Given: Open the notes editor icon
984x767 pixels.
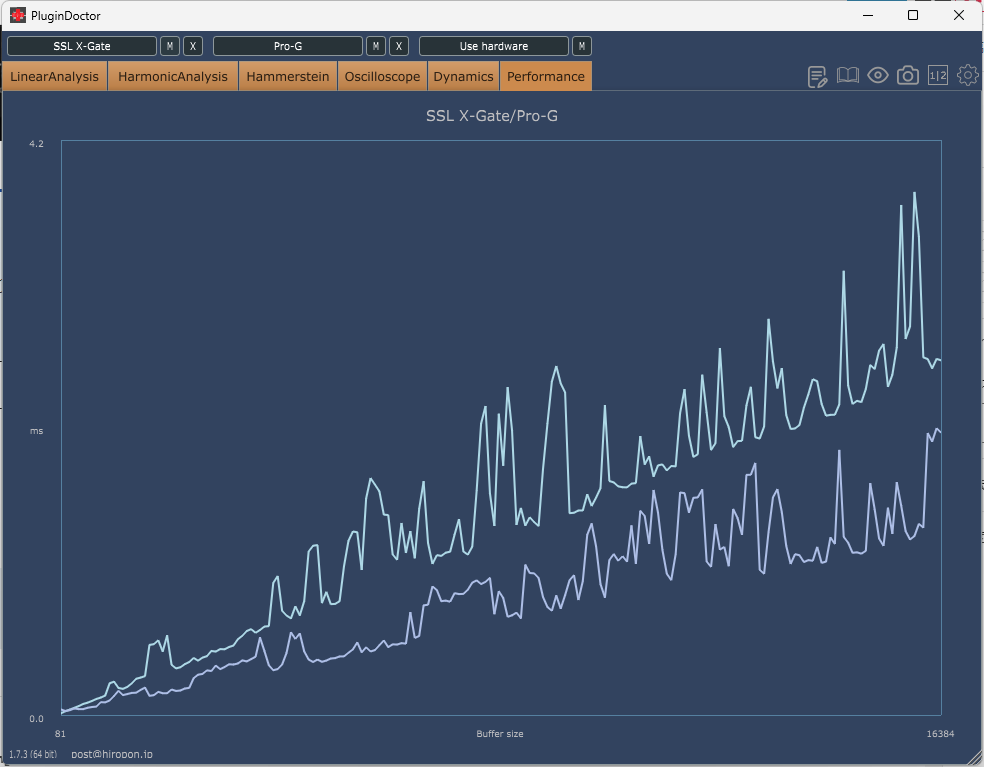Looking at the screenshot, I should [x=817, y=77].
